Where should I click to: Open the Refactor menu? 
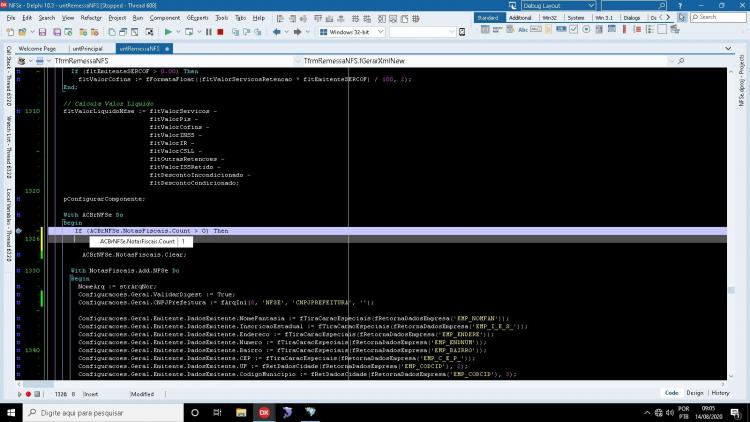coord(91,18)
